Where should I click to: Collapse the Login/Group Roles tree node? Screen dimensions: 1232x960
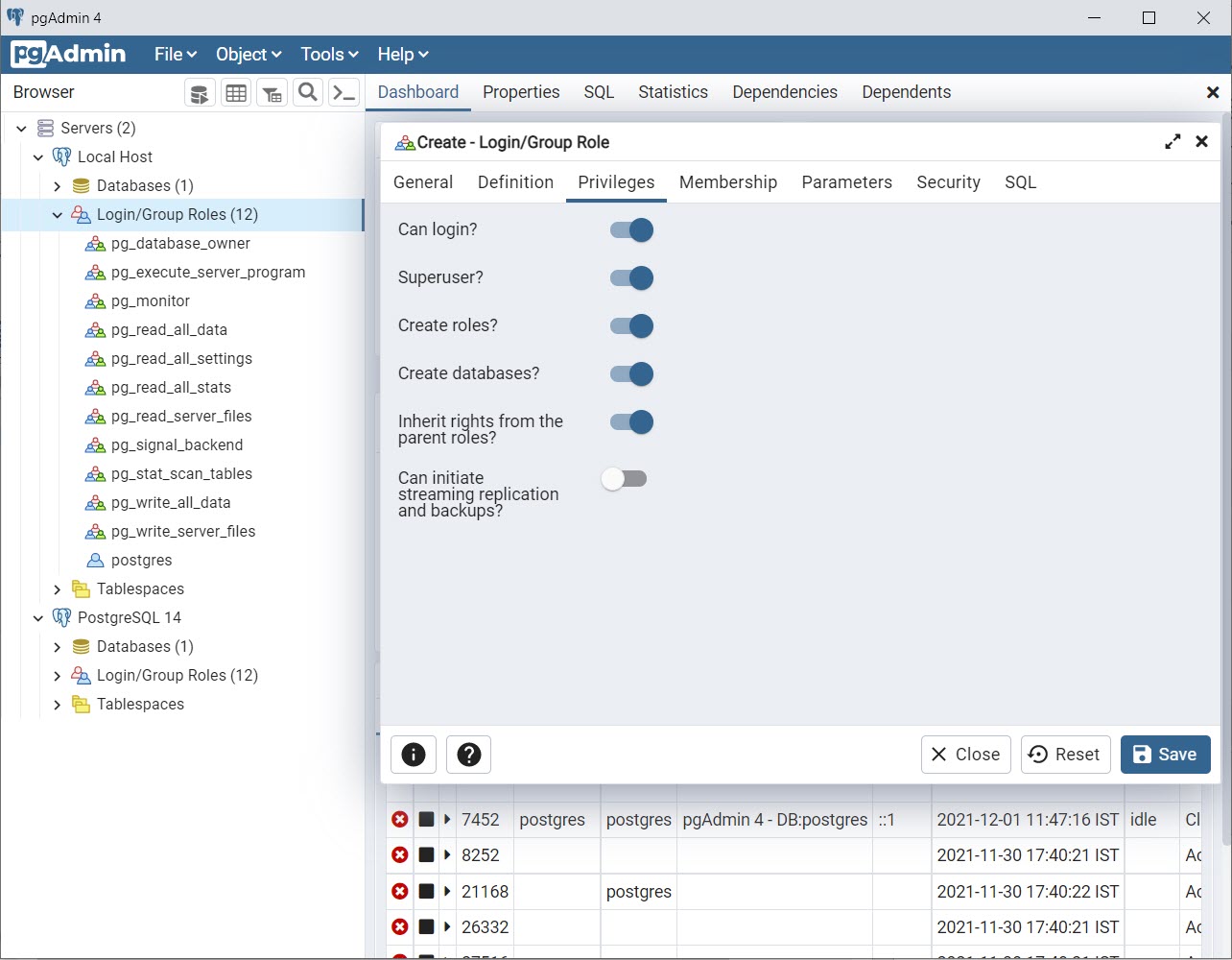tap(58, 215)
